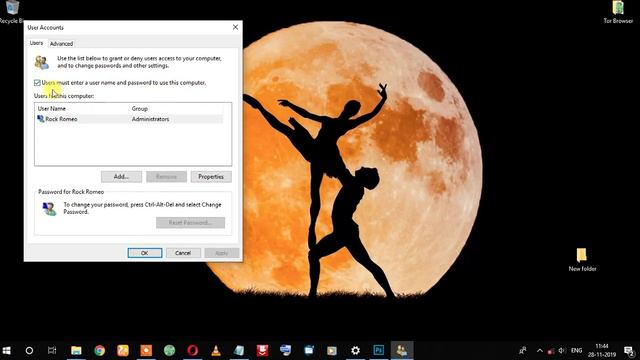Click the User Accounts taskbar icon
Screen dimensions: 640x360
(x=402, y=350)
